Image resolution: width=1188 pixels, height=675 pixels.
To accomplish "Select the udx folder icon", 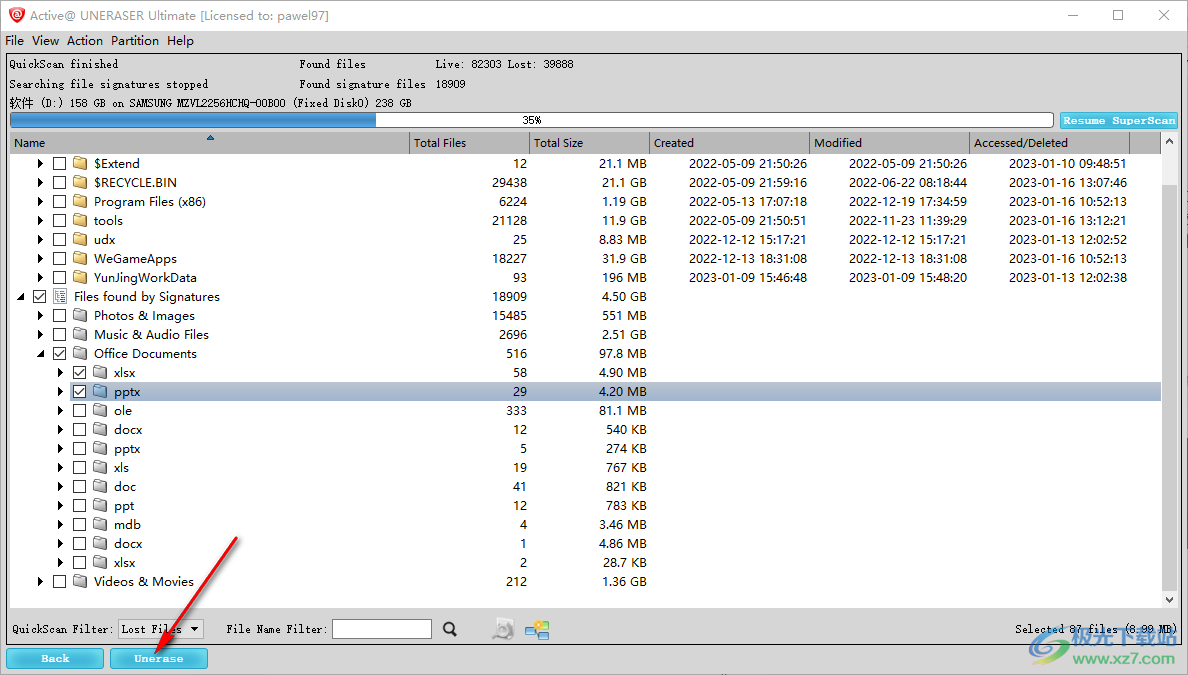I will (80, 239).
